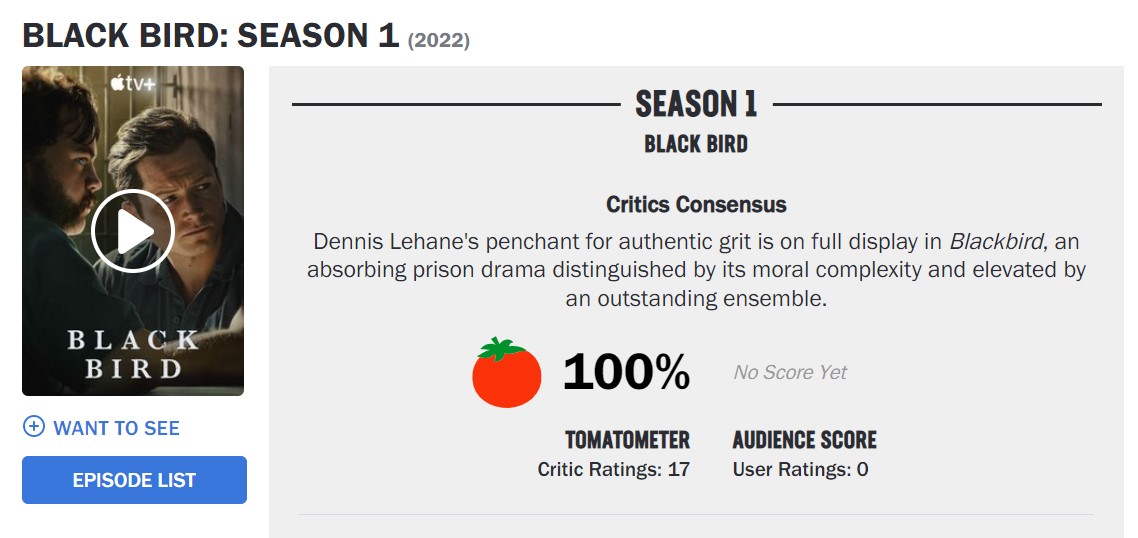Click the (2022) year label
1138x538 pixels.
pyautogui.click(x=438, y=41)
